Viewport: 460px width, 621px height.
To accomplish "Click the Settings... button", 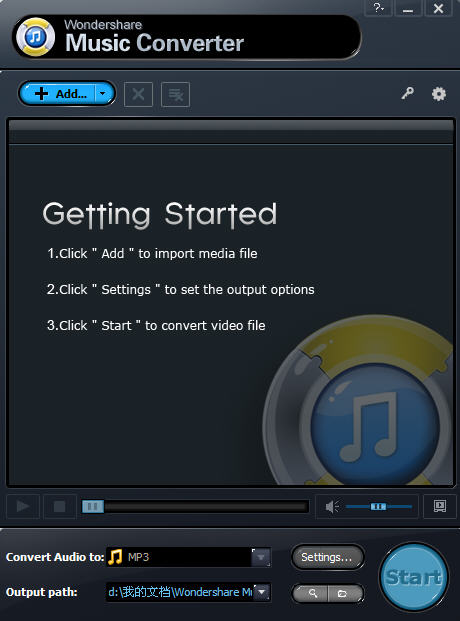I will pos(327,557).
